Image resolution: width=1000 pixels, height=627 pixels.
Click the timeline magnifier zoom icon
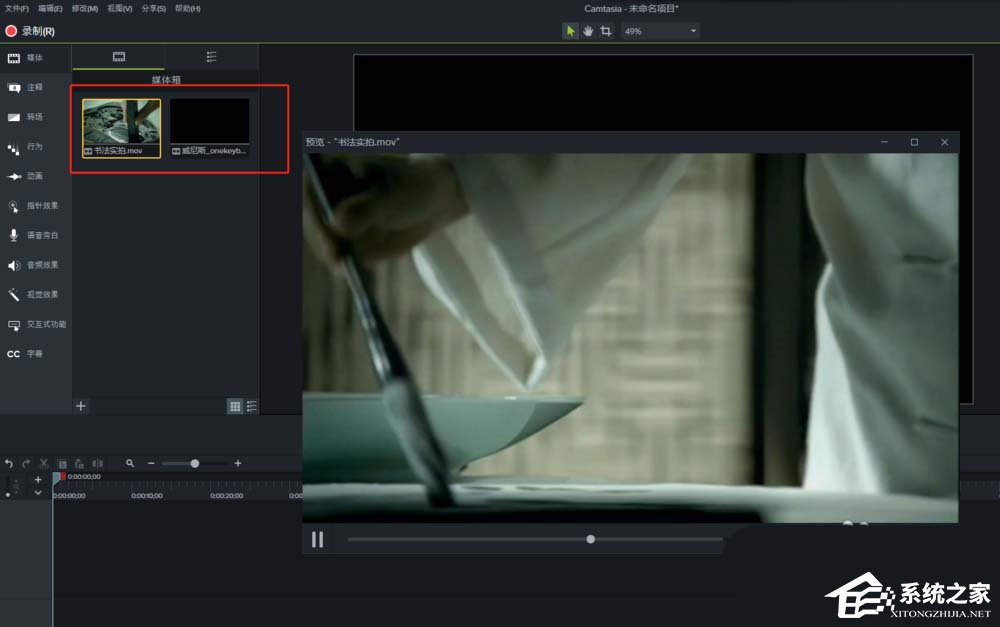tap(130, 464)
